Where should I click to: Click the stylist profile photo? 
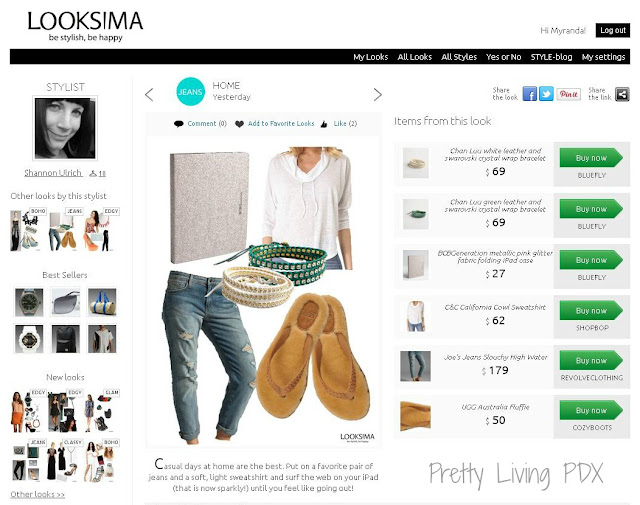point(65,128)
